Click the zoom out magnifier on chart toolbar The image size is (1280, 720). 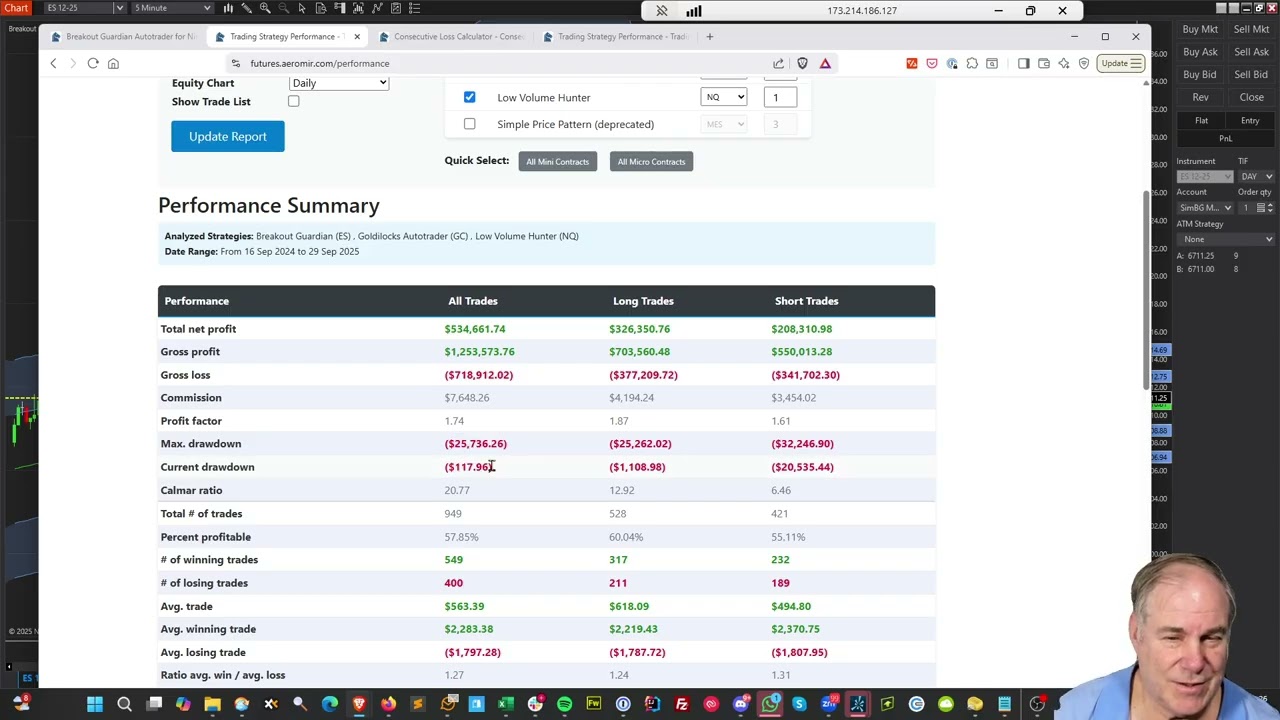tap(284, 8)
